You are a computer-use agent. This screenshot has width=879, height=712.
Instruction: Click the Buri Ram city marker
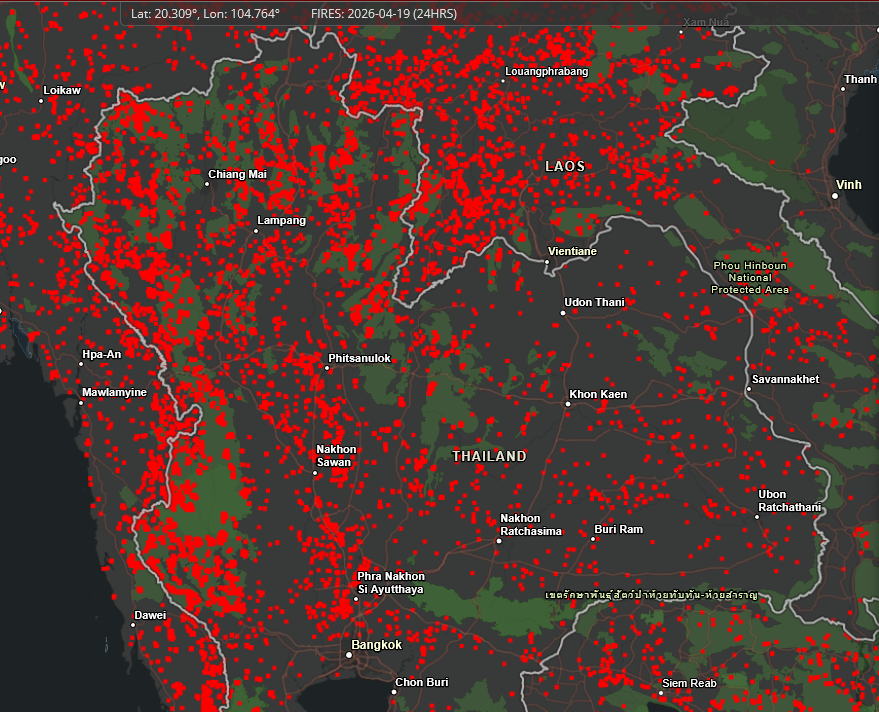point(592,540)
